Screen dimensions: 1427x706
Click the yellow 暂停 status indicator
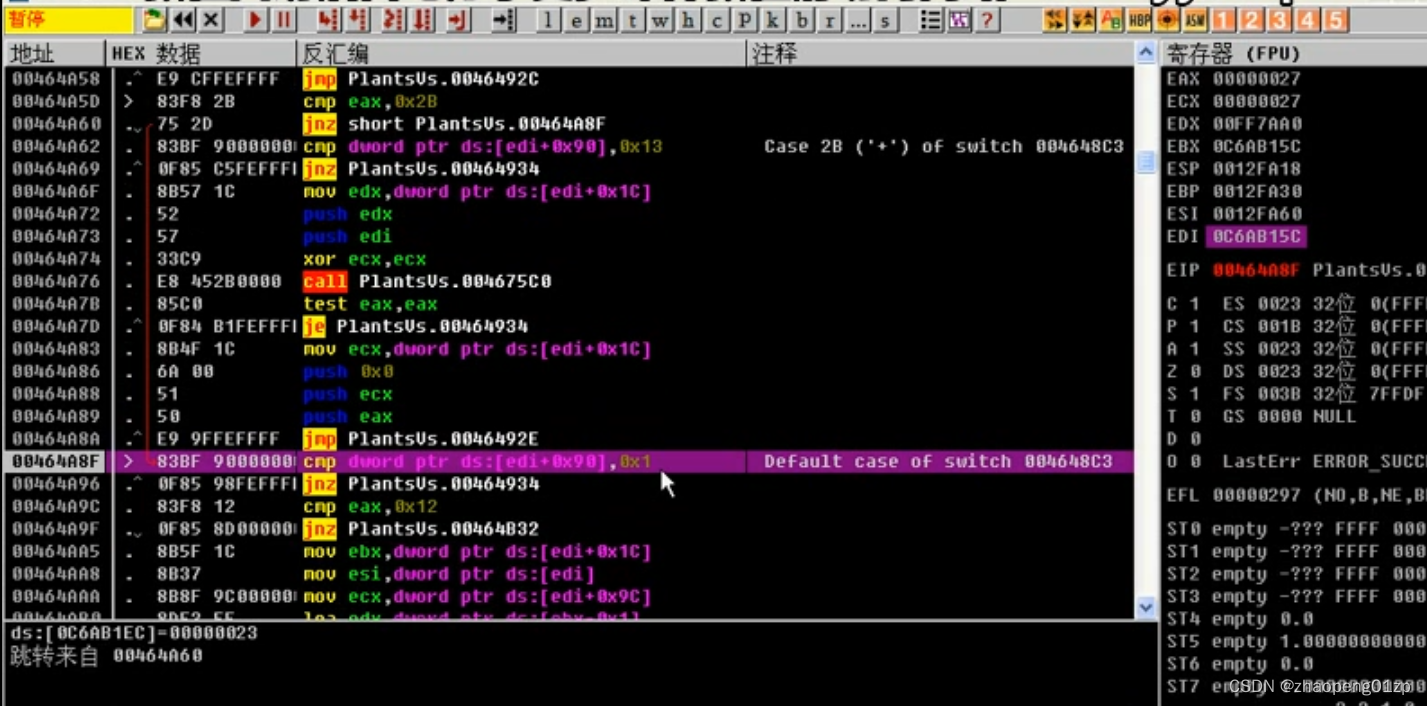coord(67,20)
